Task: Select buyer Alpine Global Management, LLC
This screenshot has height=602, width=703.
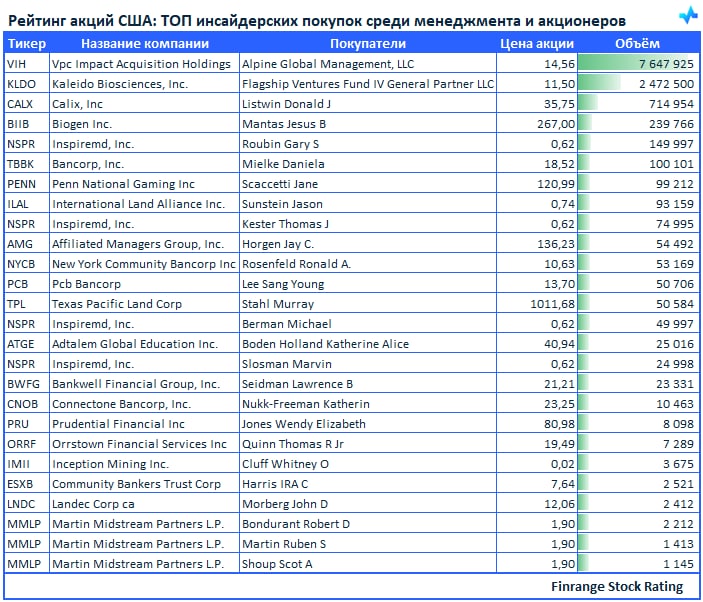Action: click(x=328, y=64)
